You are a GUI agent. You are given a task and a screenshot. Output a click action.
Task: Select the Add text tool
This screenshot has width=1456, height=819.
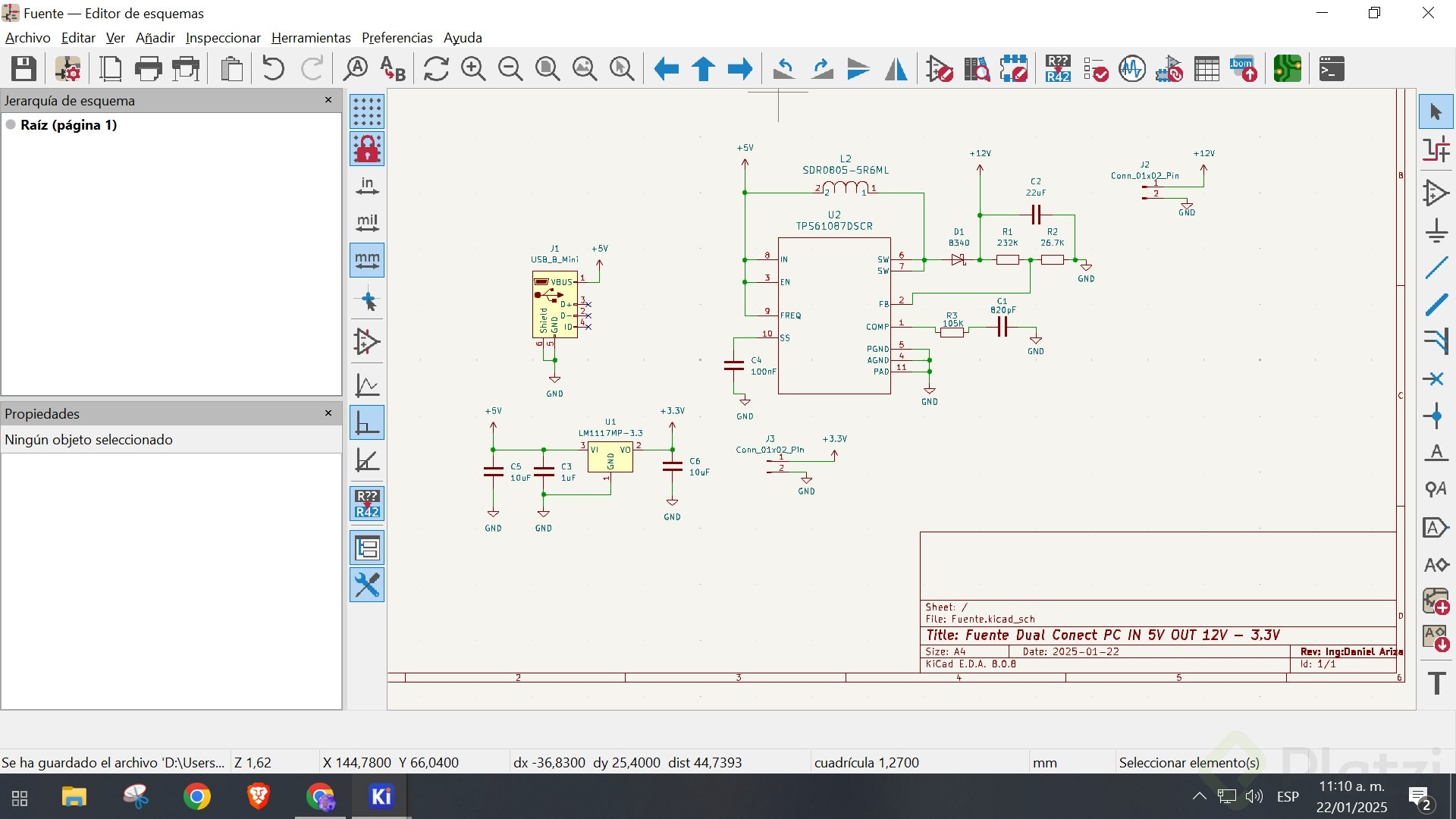pos(1436,682)
